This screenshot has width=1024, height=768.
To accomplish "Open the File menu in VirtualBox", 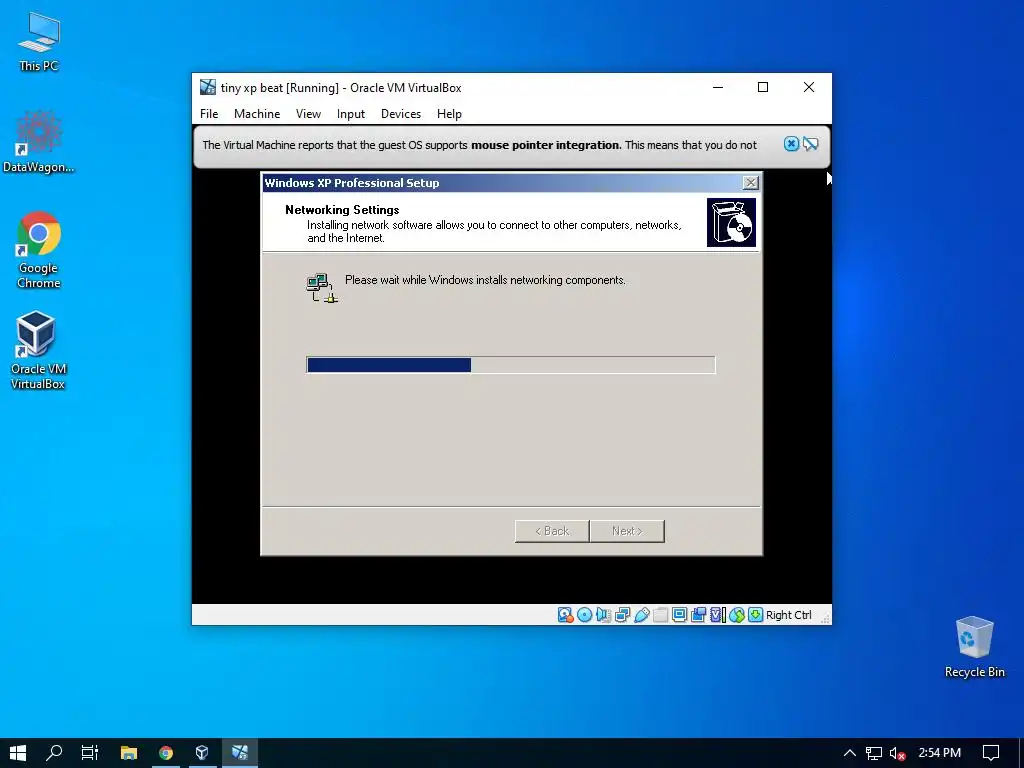I will coord(209,114).
